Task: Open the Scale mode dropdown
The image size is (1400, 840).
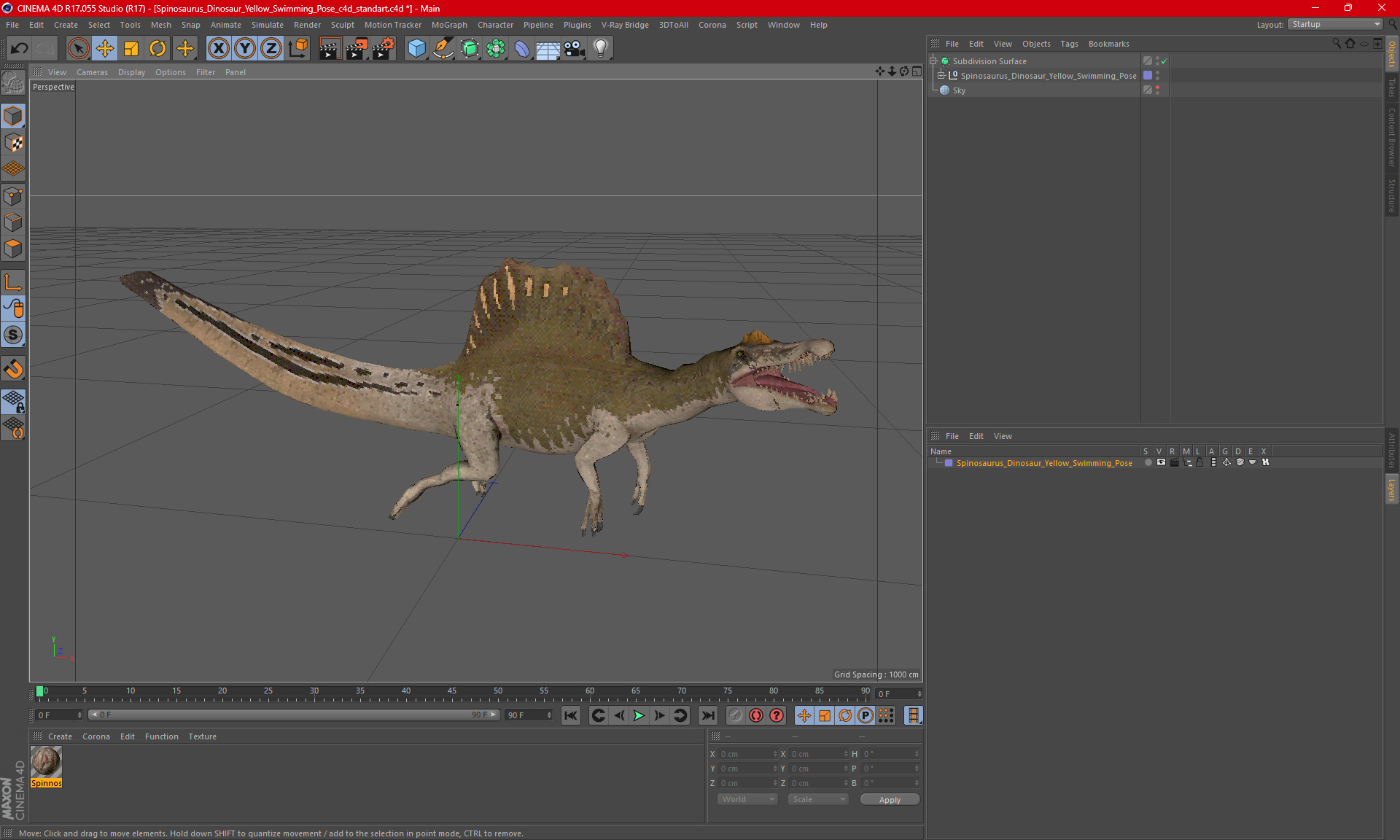Action: click(x=817, y=800)
